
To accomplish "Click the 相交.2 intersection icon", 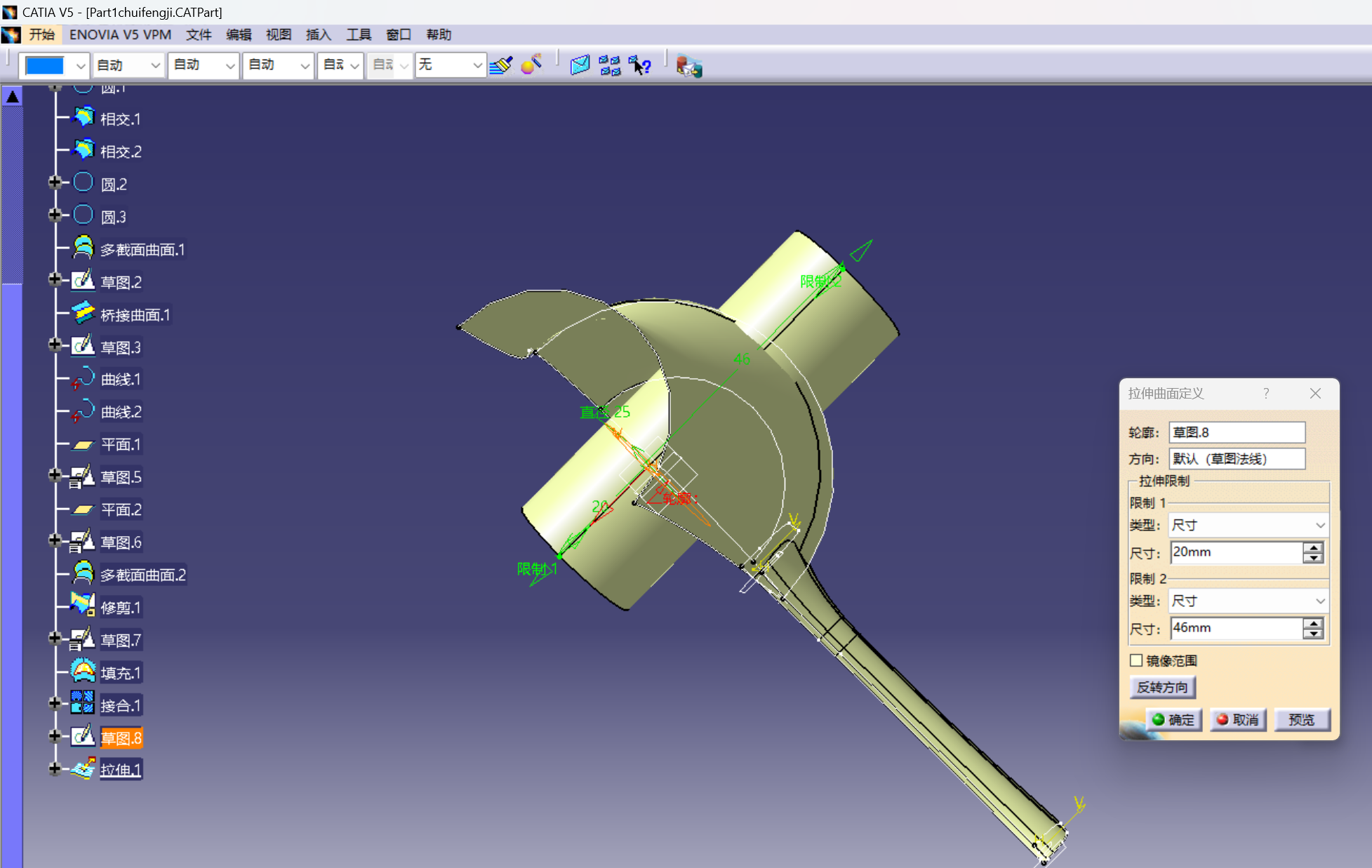I will tap(84, 149).
